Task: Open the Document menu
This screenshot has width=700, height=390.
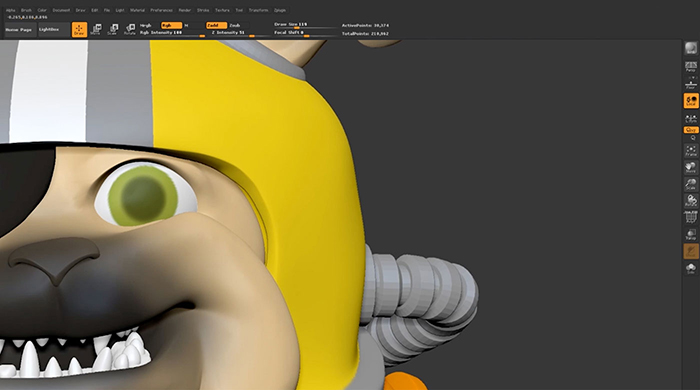Action: pos(61,10)
